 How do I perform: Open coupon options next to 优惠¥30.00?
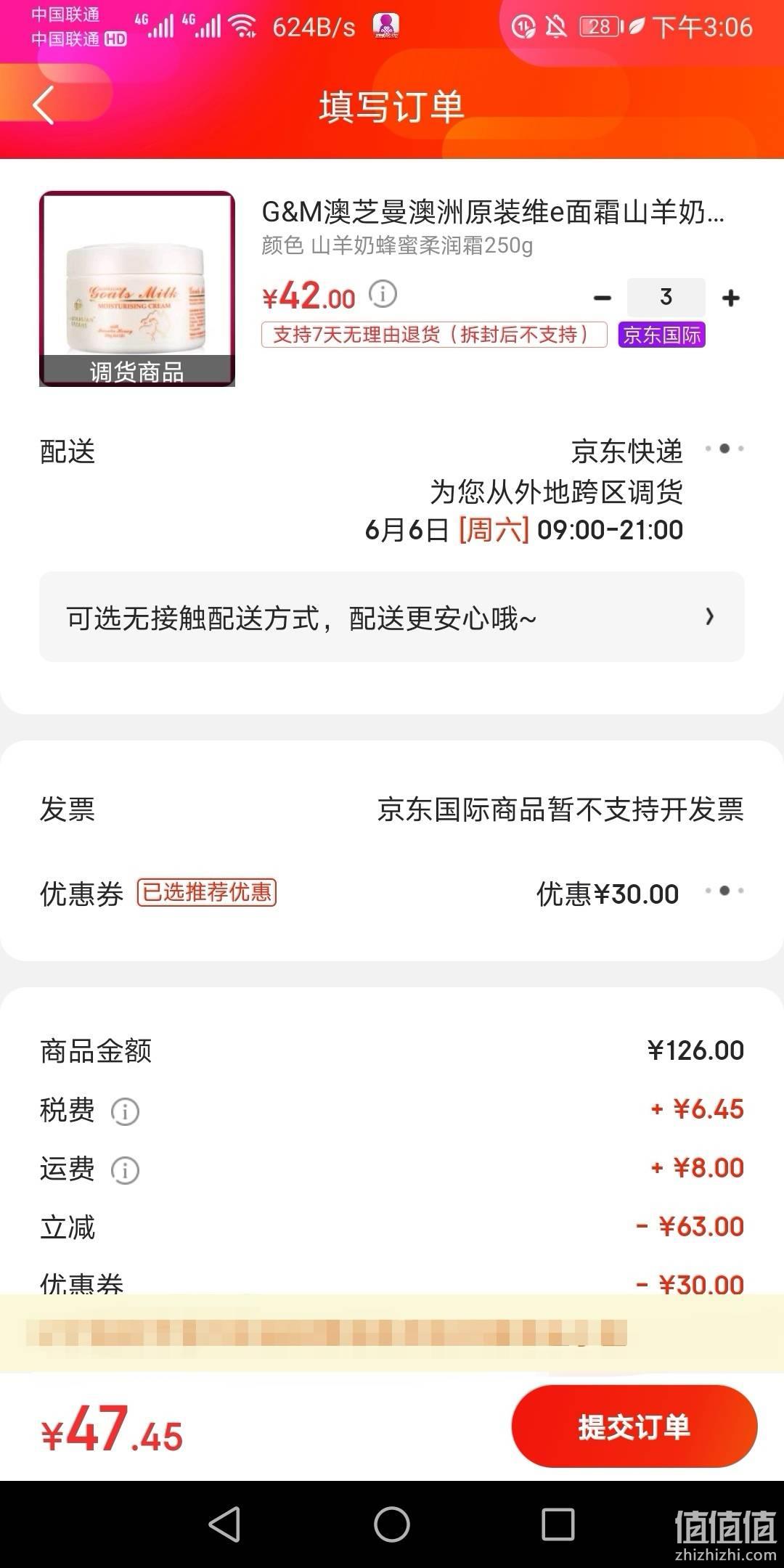(724, 891)
